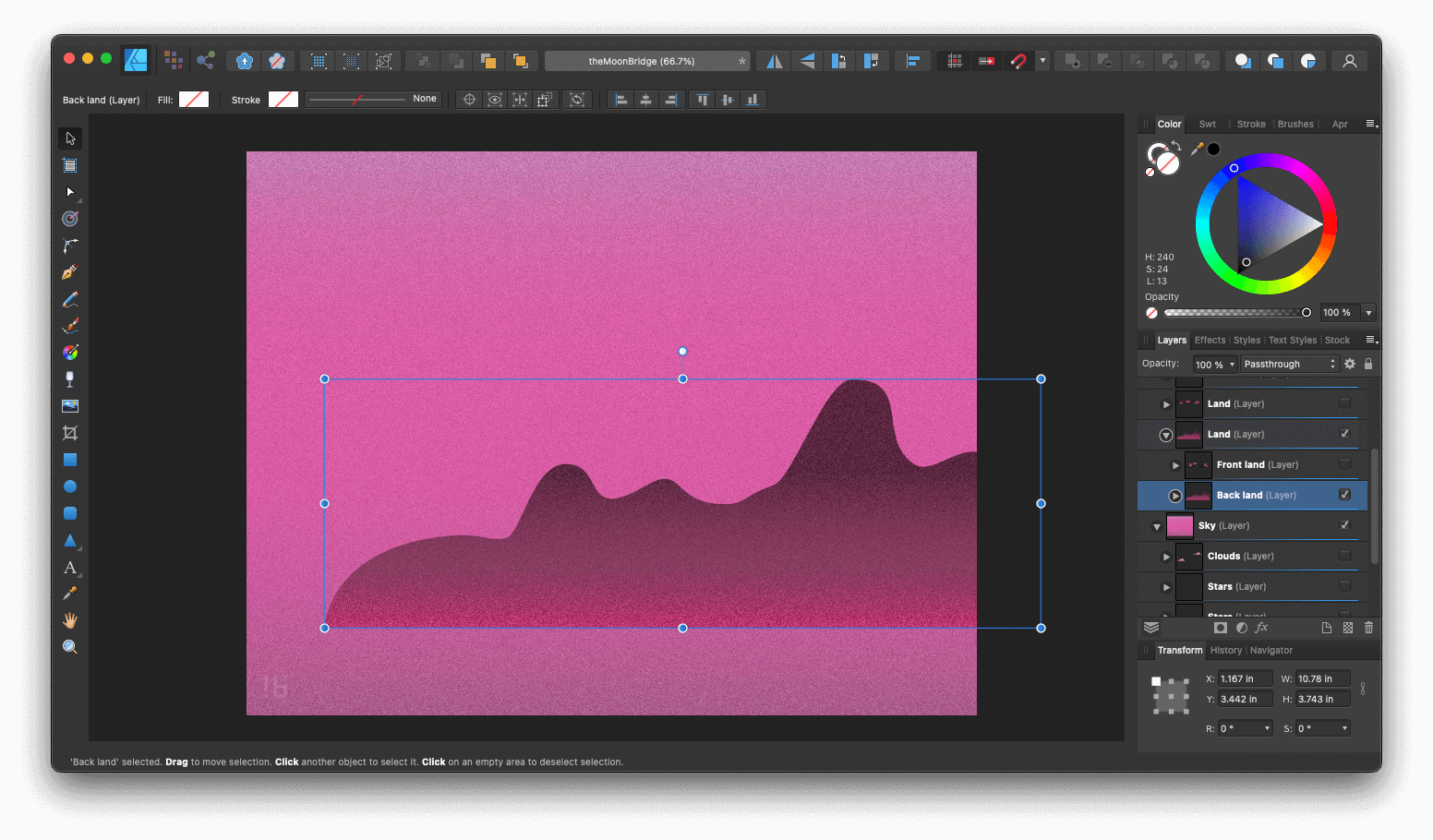This screenshot has height=840, width=1433.
Task: Activate the Zoom tool
Action: pyautogui.click(x=70, y=647)
